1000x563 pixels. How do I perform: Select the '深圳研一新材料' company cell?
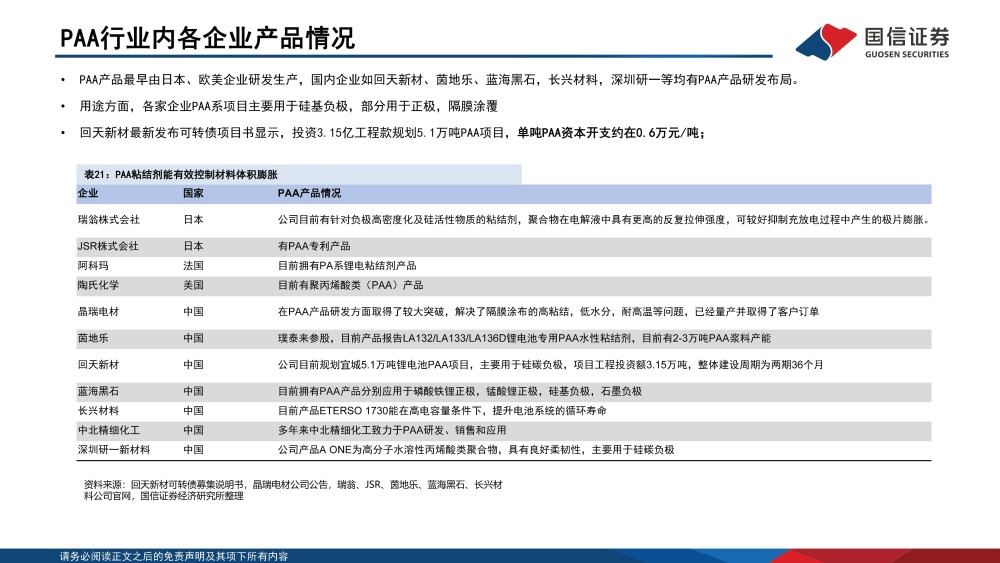pyautogui.click(x=114, y=450)
